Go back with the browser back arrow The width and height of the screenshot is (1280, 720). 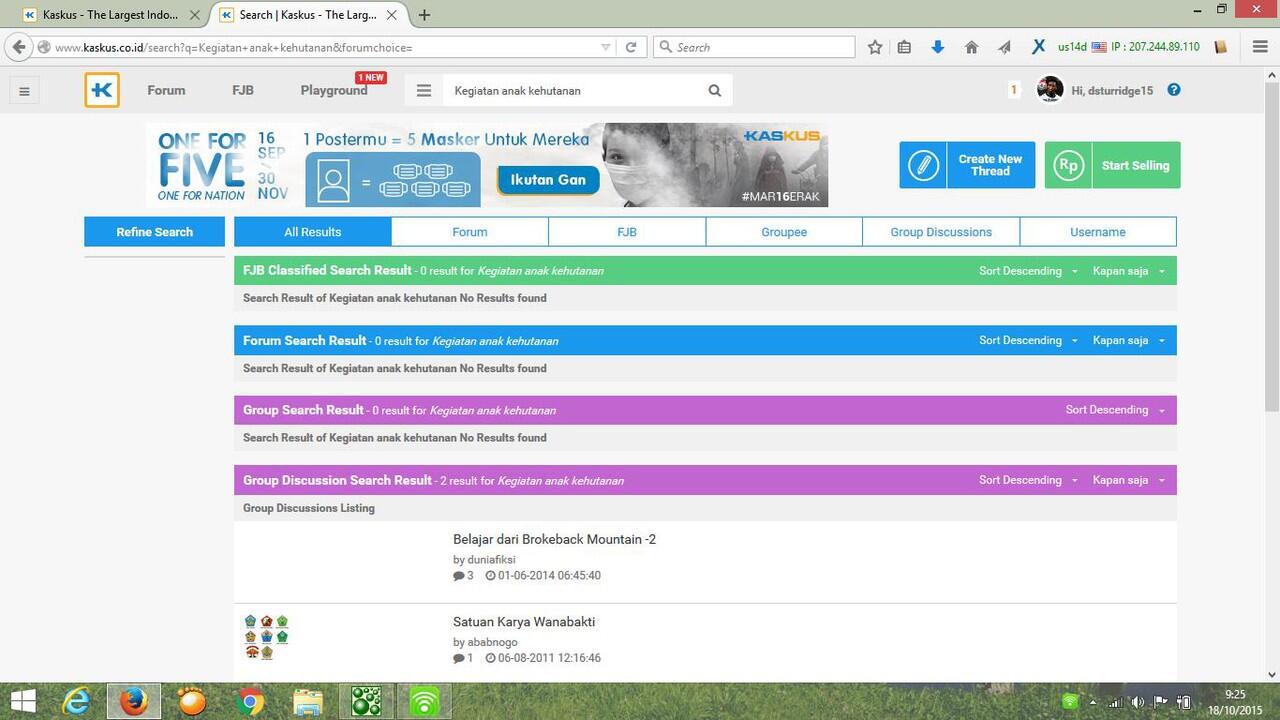coord(18,47)
